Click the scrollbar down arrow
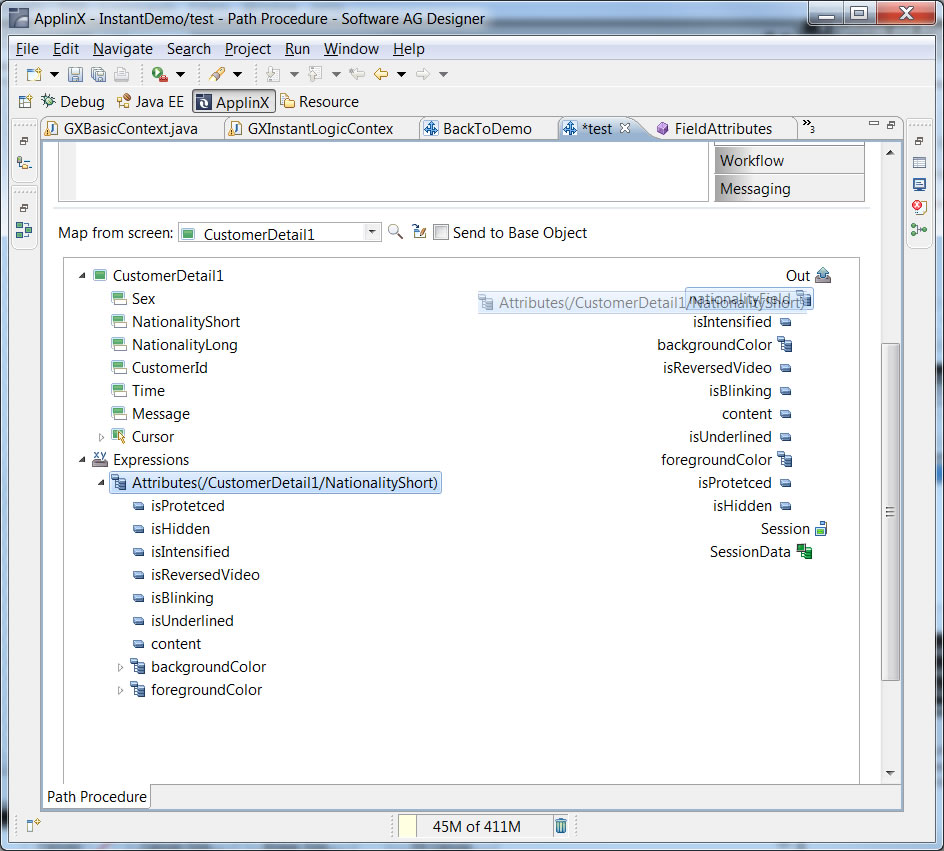This screenshot has height=851, width=944. [x=890, y=773]
